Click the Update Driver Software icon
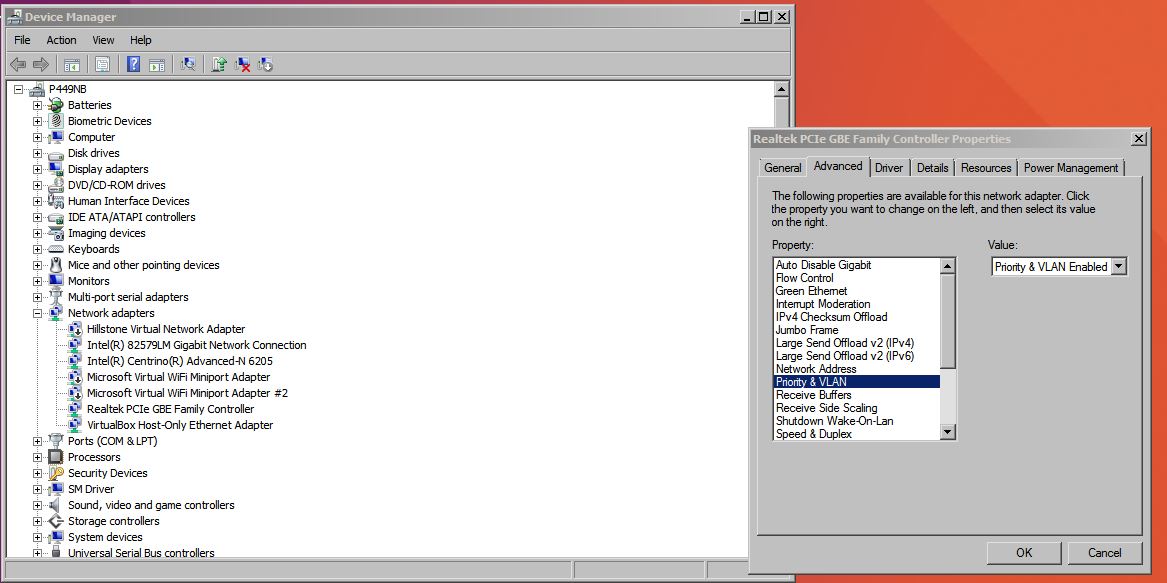1167x583 pixels. tap(219, 65)
